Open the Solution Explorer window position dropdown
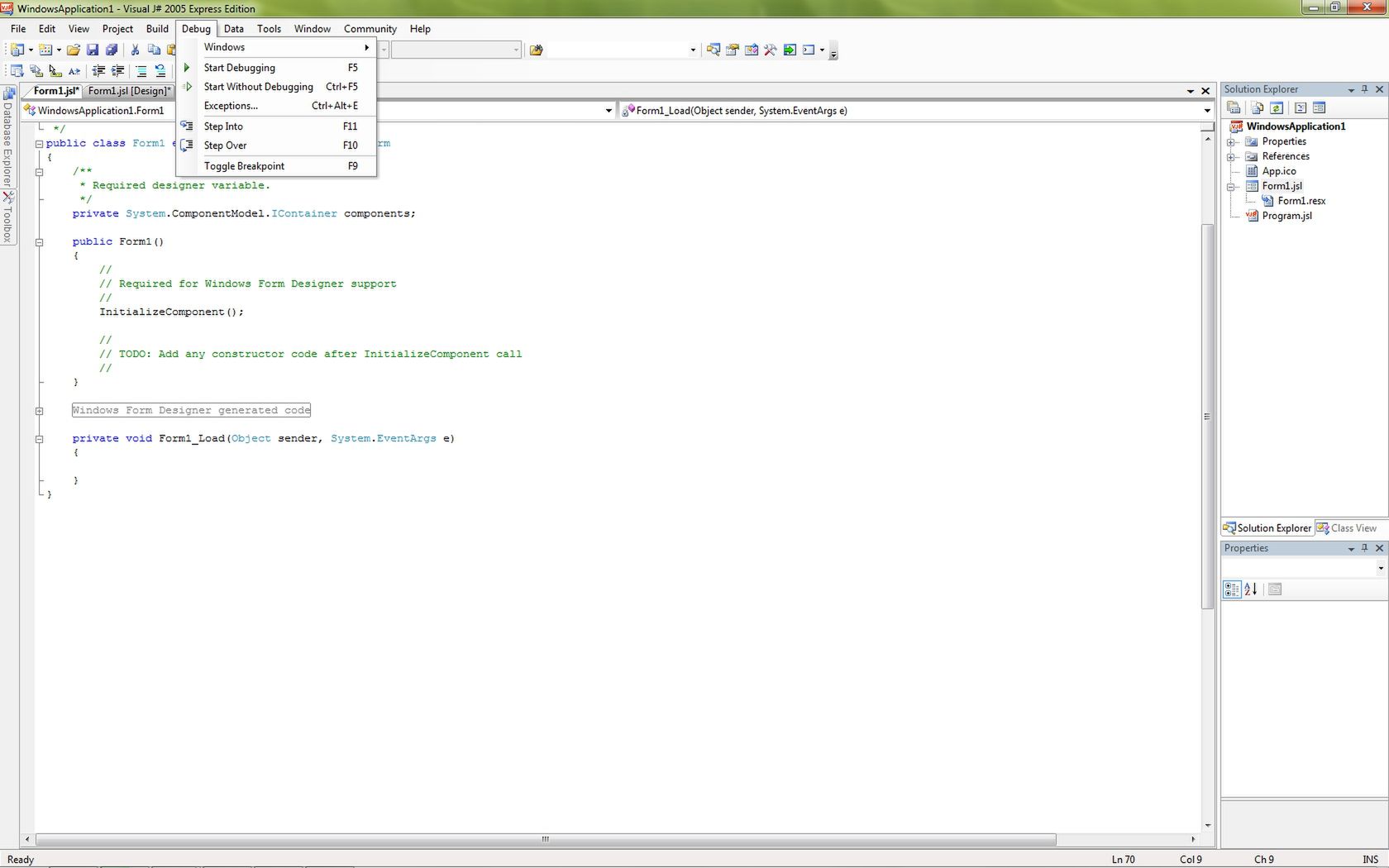The height and width of the screenshot is (868, 1389). click(1351, 89)
